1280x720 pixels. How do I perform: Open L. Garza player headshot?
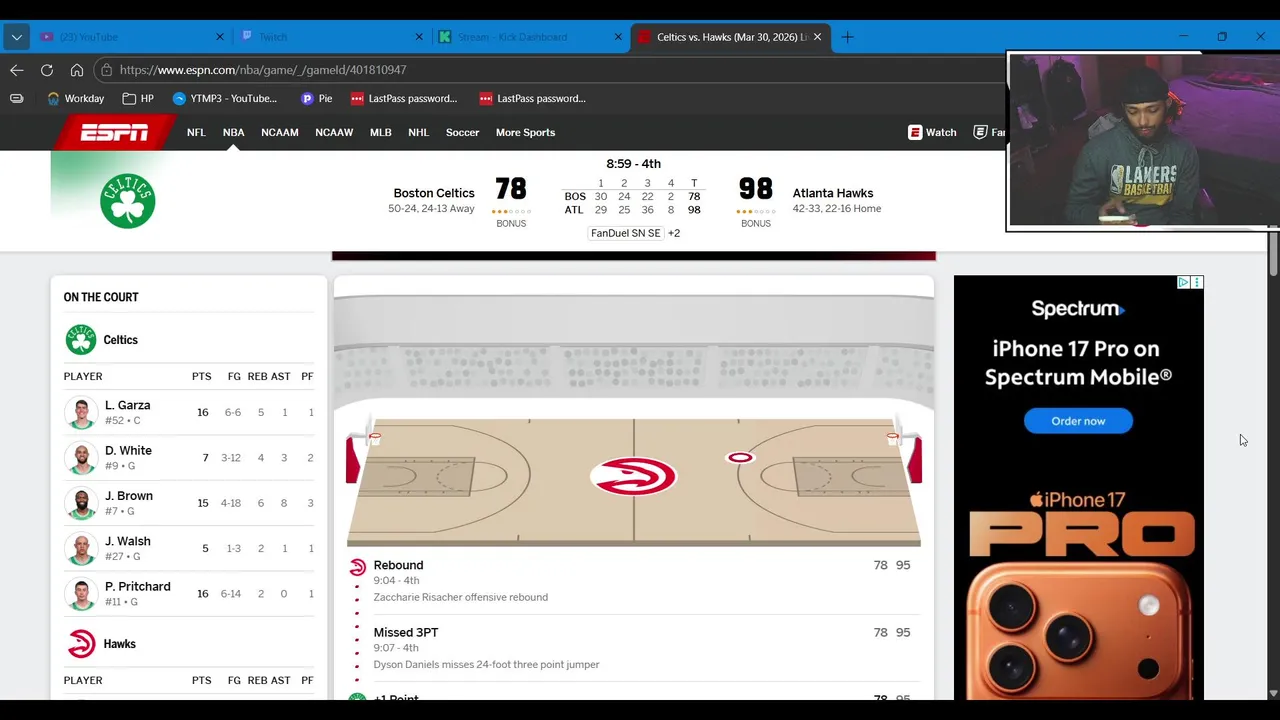click(x=80, y=412)
